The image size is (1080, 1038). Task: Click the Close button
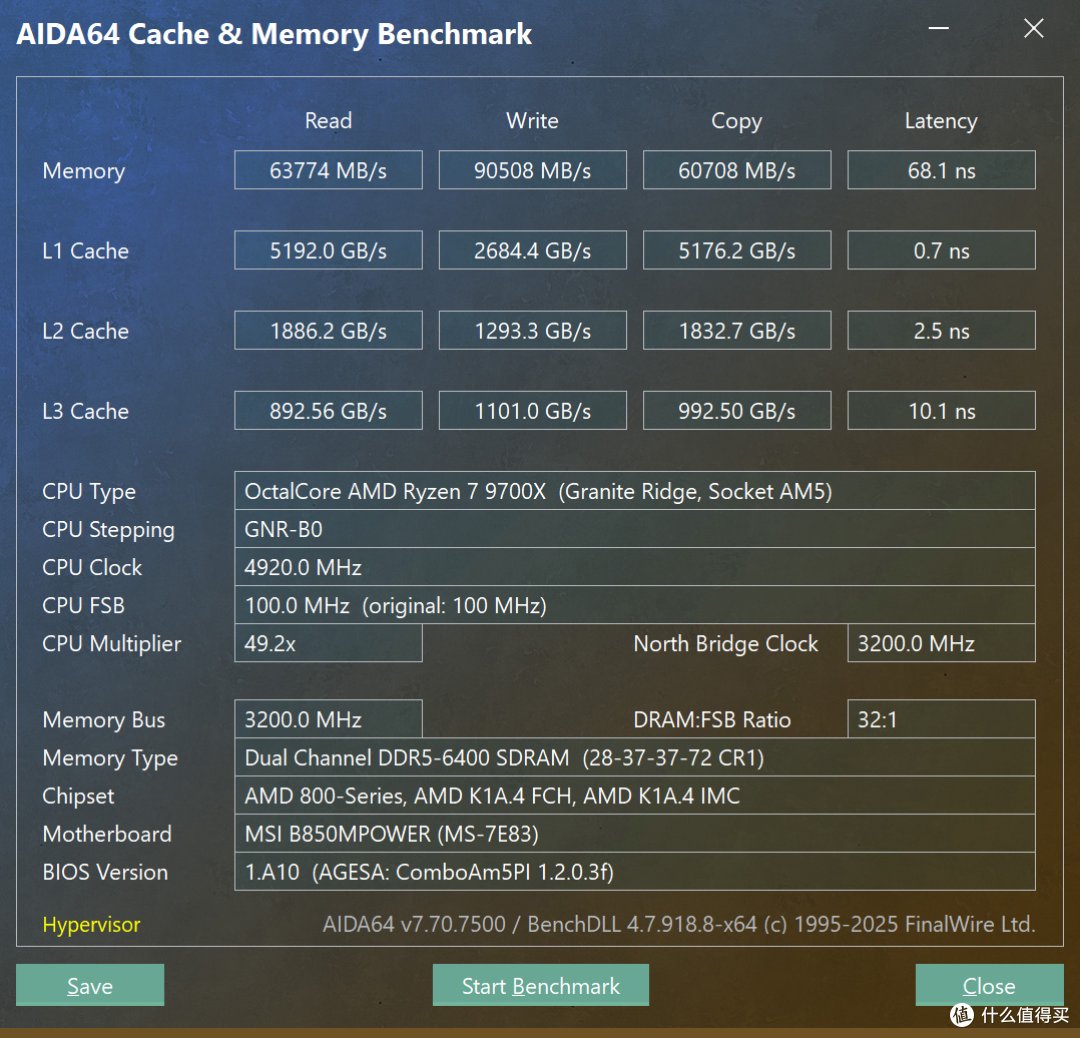[x=989, y=985]
